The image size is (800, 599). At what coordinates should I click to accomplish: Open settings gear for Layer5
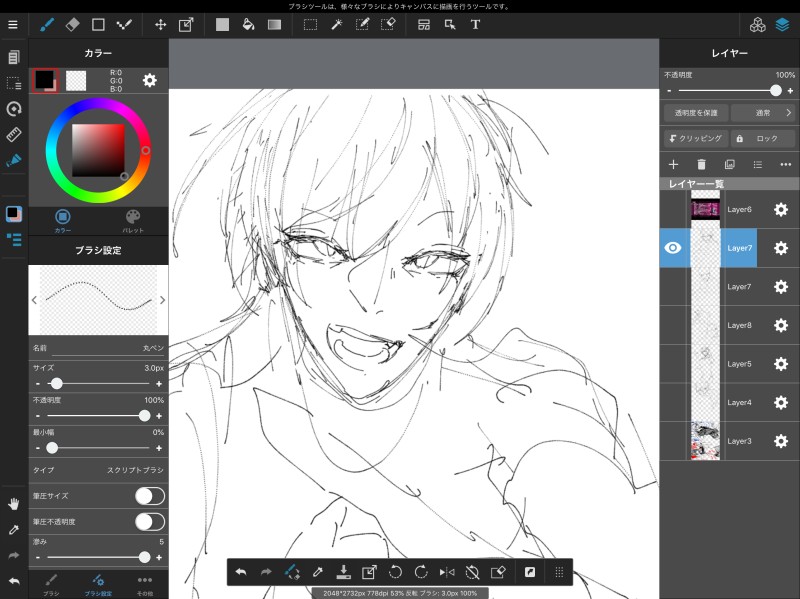781,364
